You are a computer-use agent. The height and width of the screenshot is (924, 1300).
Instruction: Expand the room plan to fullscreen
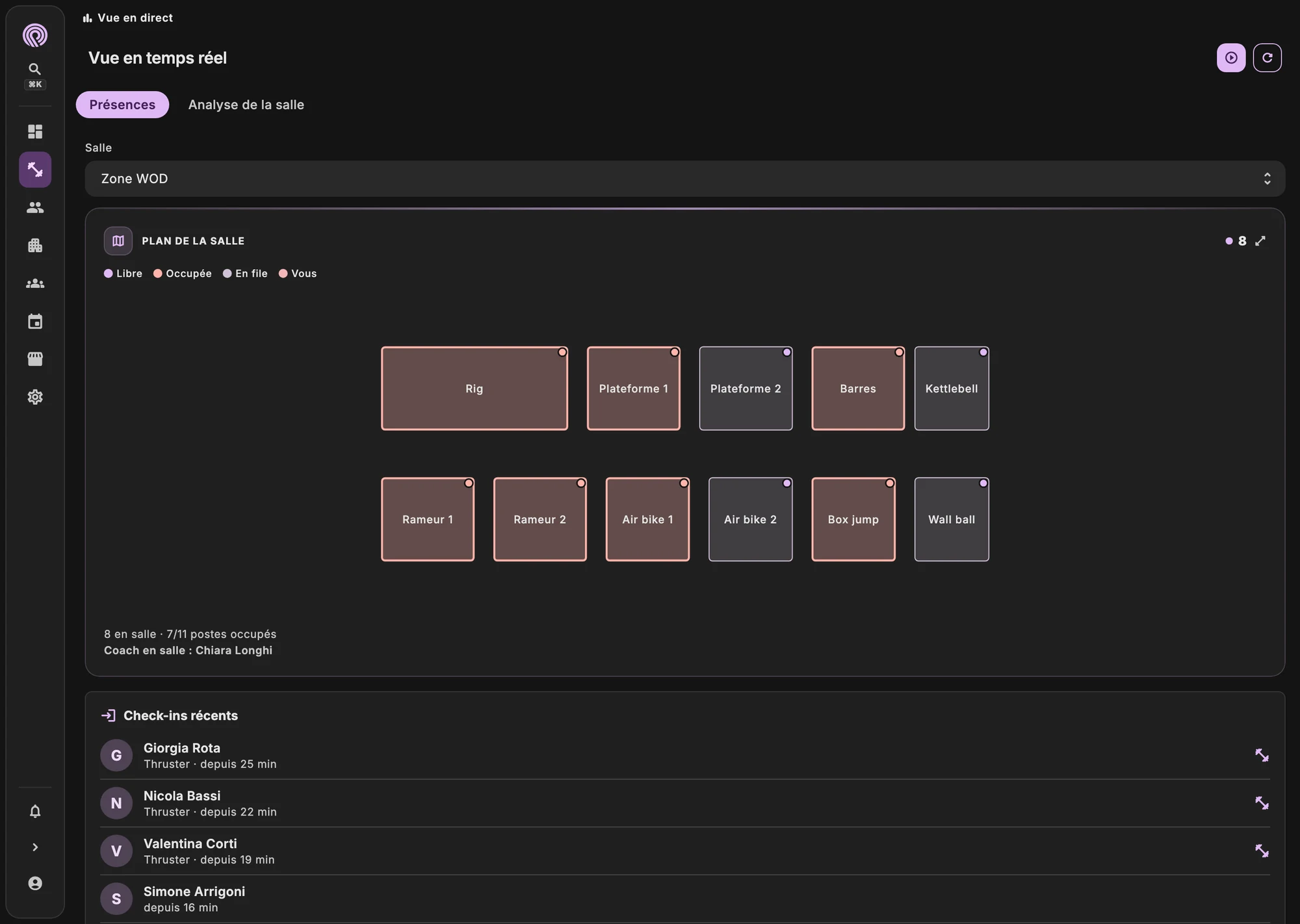click(x=1260, y=241)
